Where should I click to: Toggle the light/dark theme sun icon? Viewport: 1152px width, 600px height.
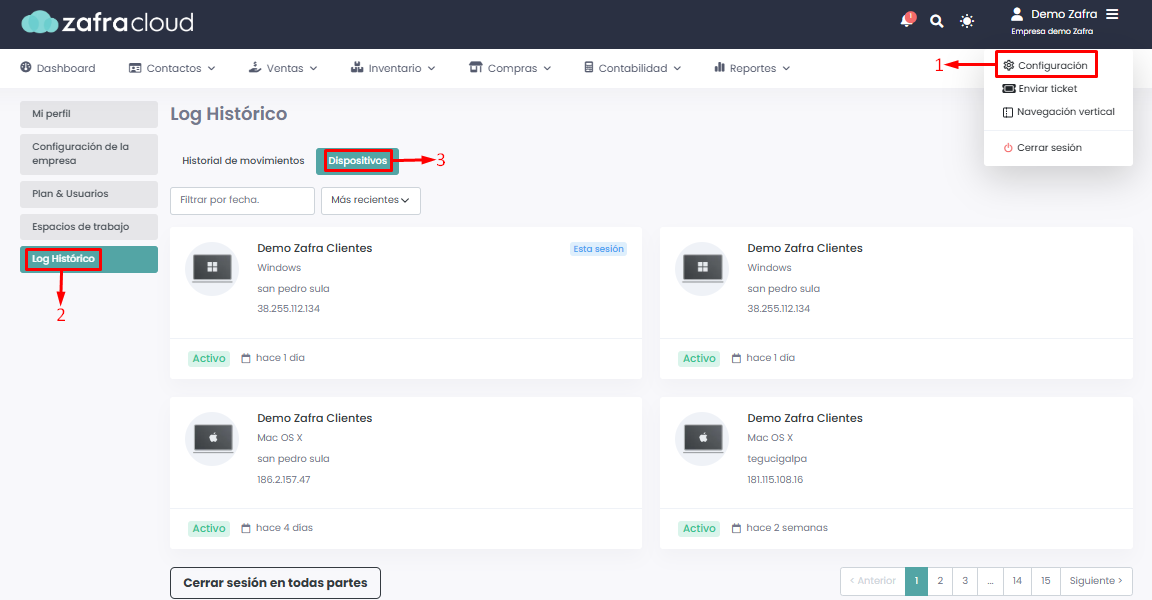coord(967,21)
